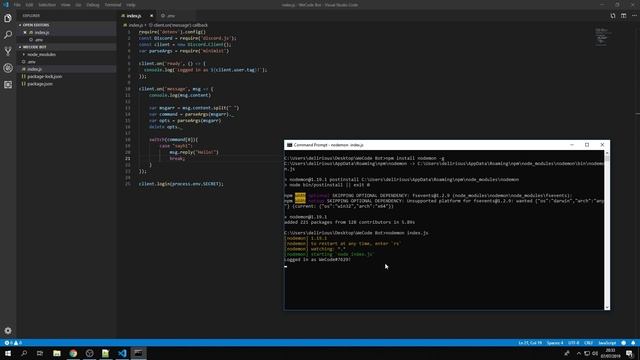
Task: Click the Spaces: 4 indentation indicator
Action: [555, 343]
